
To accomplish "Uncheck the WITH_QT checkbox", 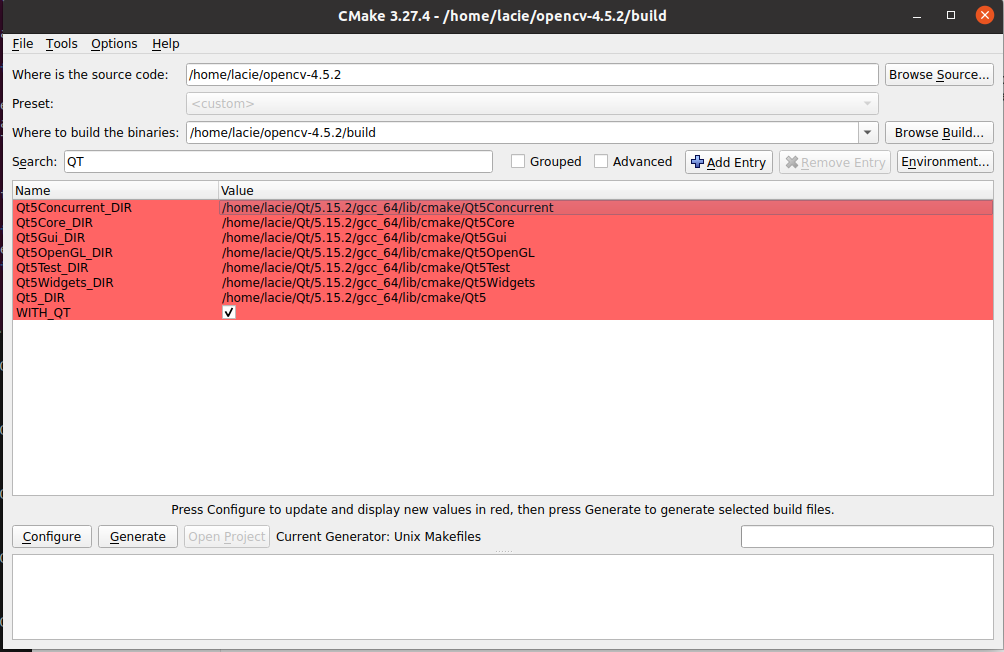I will point(229,313).
